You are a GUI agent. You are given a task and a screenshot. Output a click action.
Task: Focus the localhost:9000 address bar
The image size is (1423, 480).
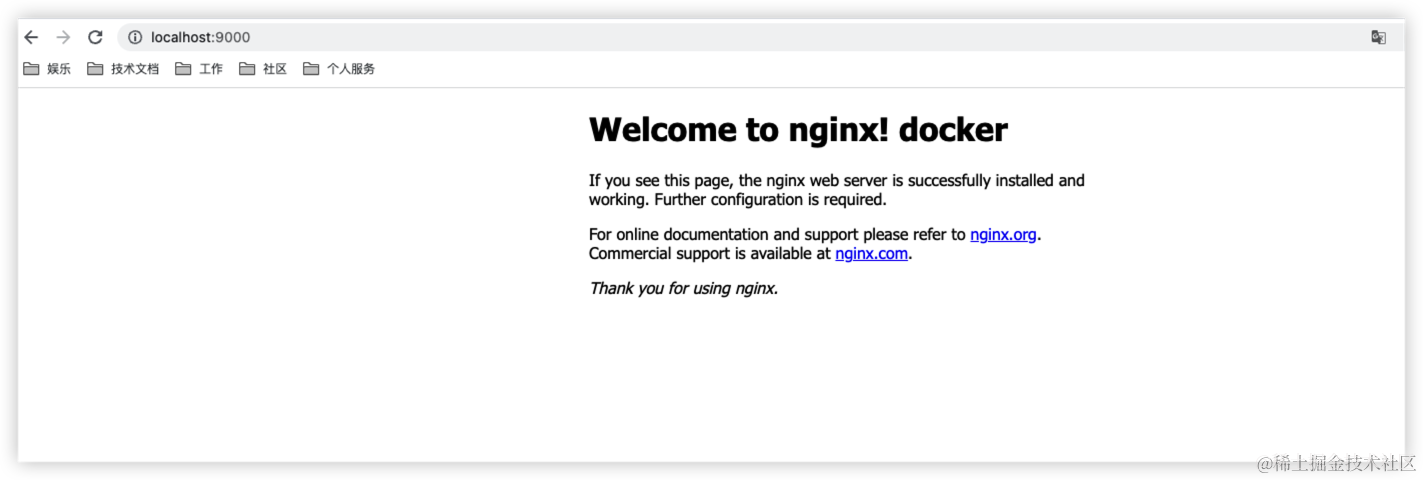(x=760, y=37)
